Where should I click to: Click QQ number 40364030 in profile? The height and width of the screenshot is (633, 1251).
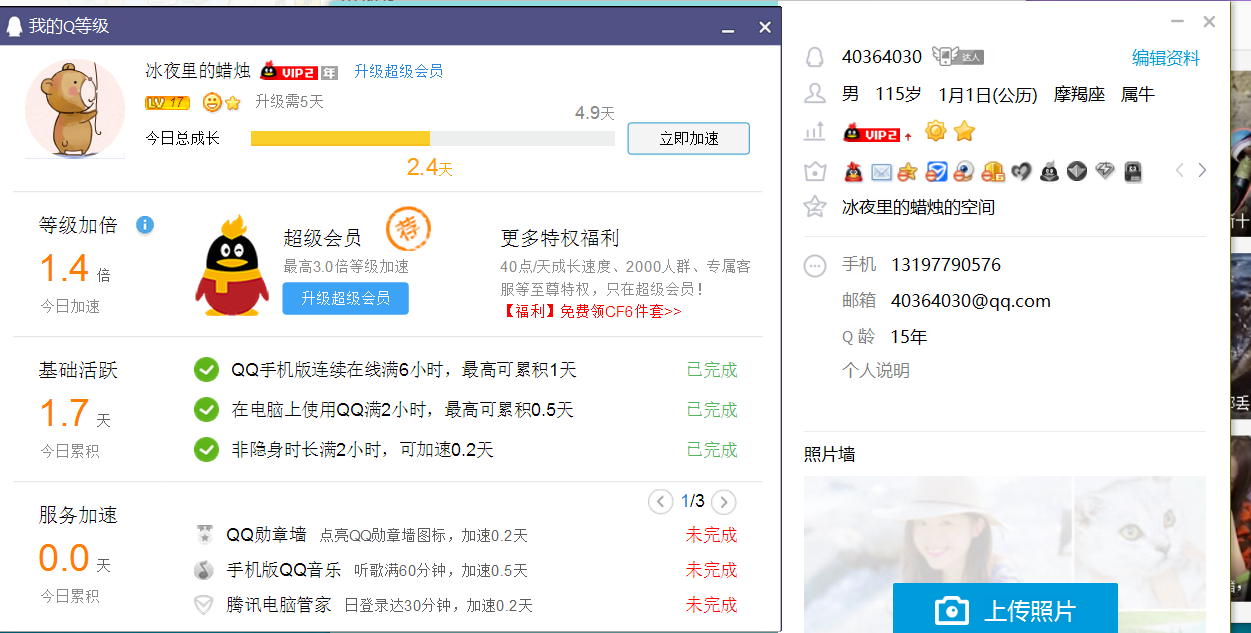click(882, 57)
